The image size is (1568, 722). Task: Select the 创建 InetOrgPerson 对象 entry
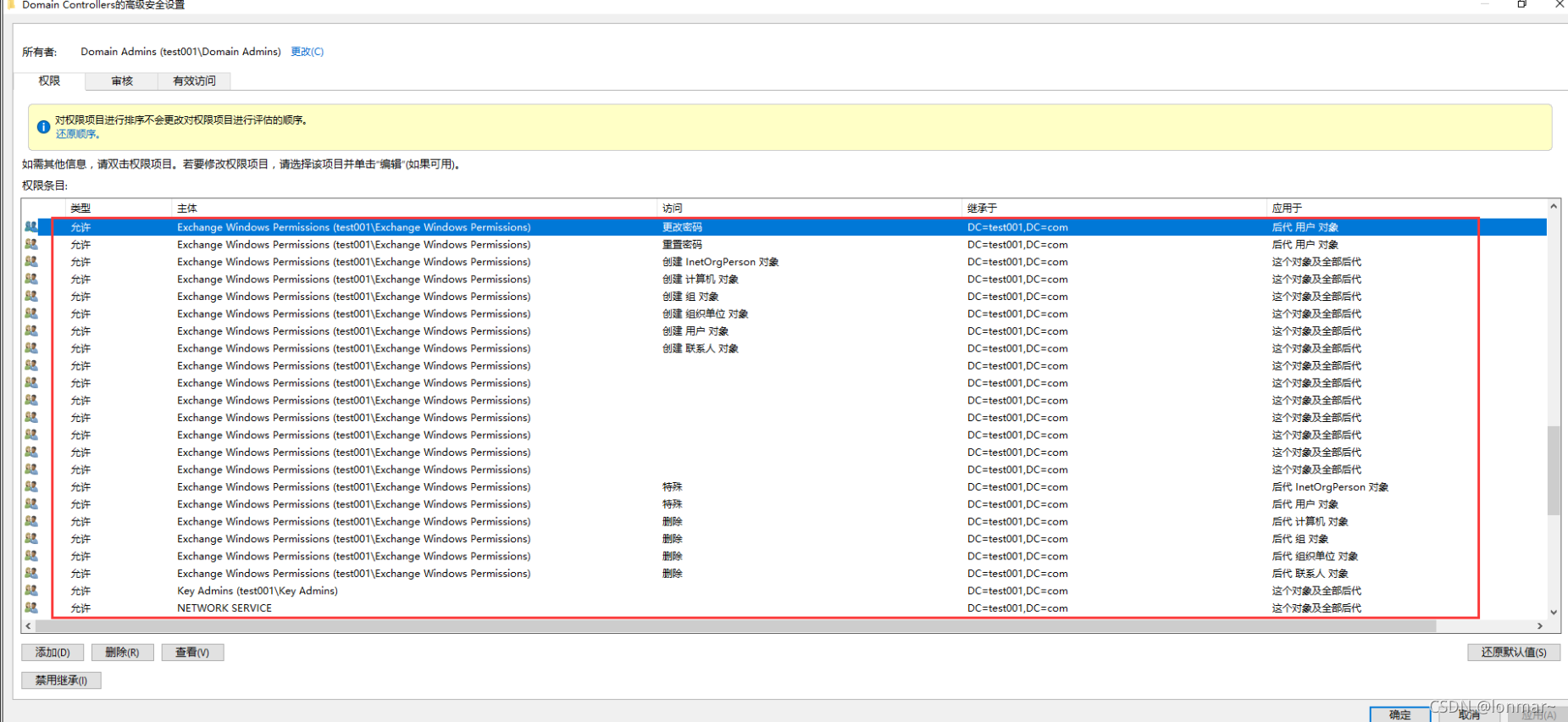pyautogui.click(x=720, y=262)
